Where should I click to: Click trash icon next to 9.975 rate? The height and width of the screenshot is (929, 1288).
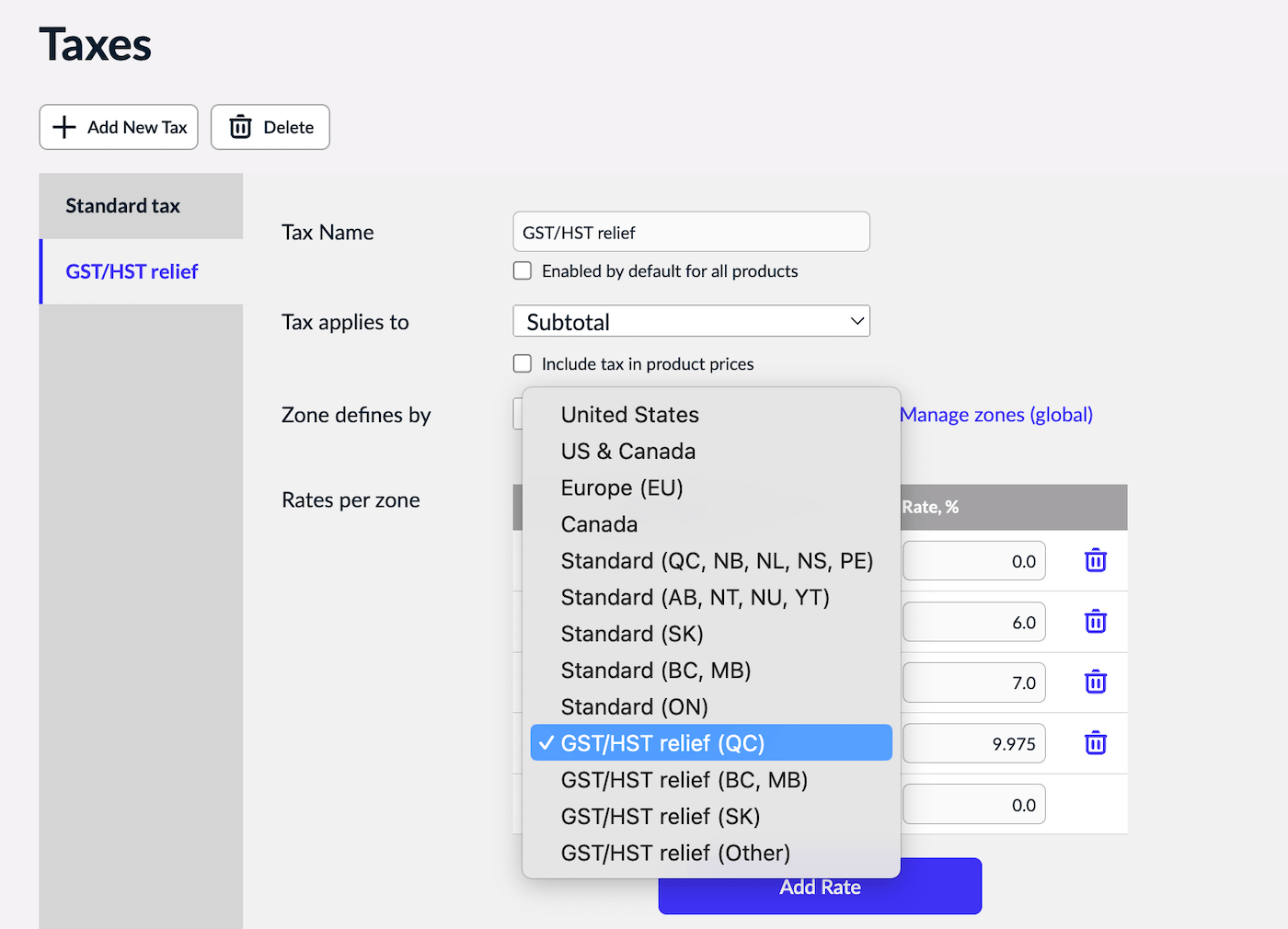pyautogui.click(x=1095, y=743)
